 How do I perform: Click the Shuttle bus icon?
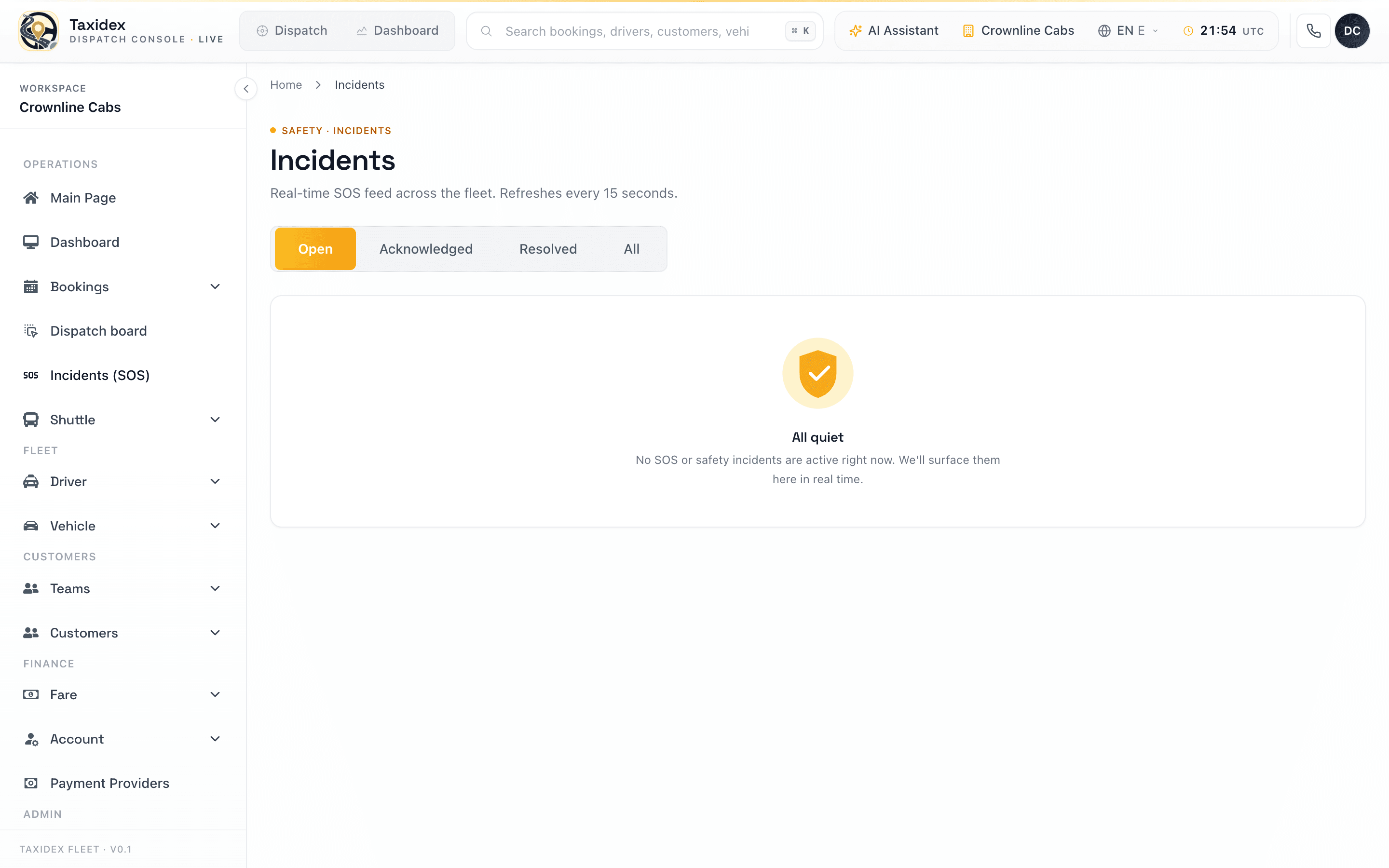click(x=31, y=420)
